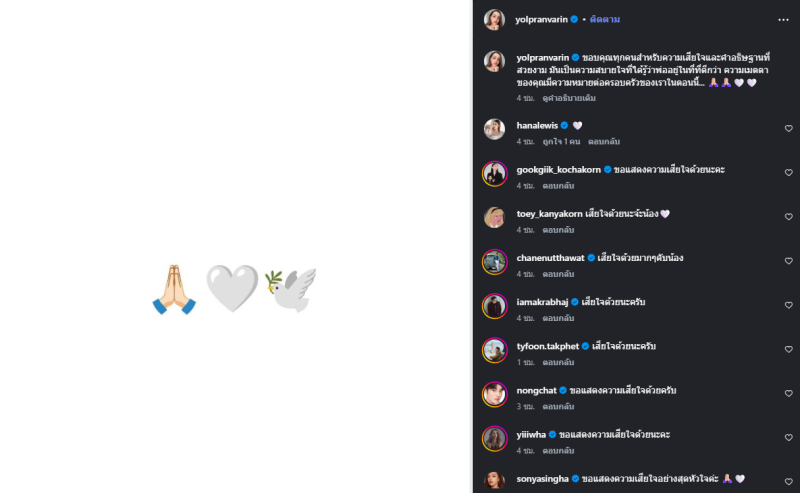Tap heart icon beside yiiwha's comment
Image resolution: width=800 pixels, height=493 pixels.
pyautogui.click(x=788, y=437)
